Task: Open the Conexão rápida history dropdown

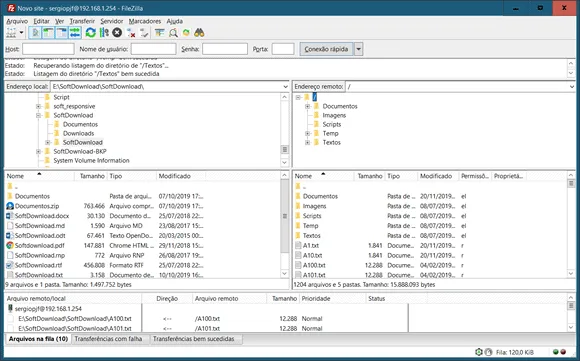Action: 358,49
